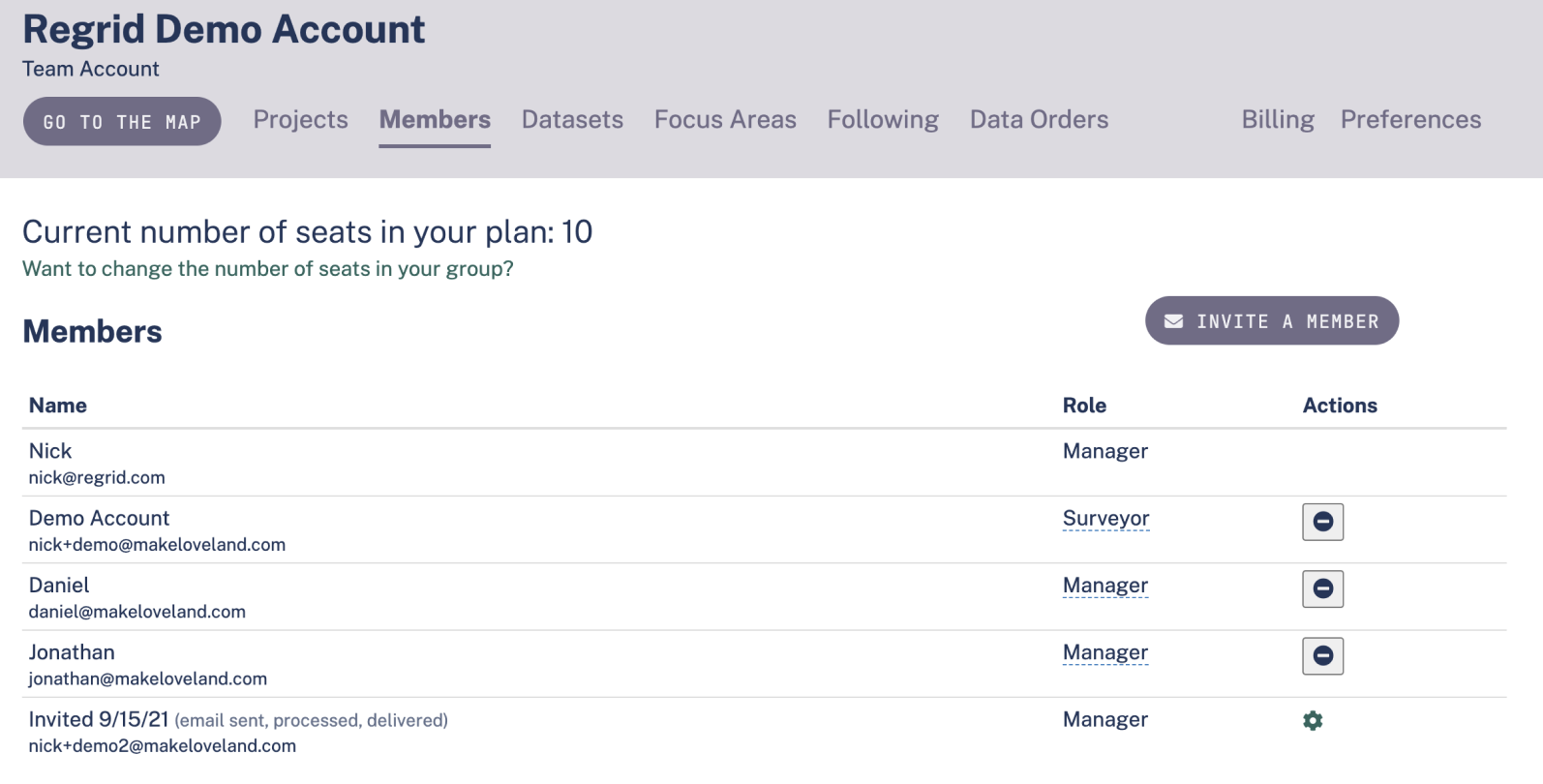
Task: Click the Go To The Map button
Action: 122,122
